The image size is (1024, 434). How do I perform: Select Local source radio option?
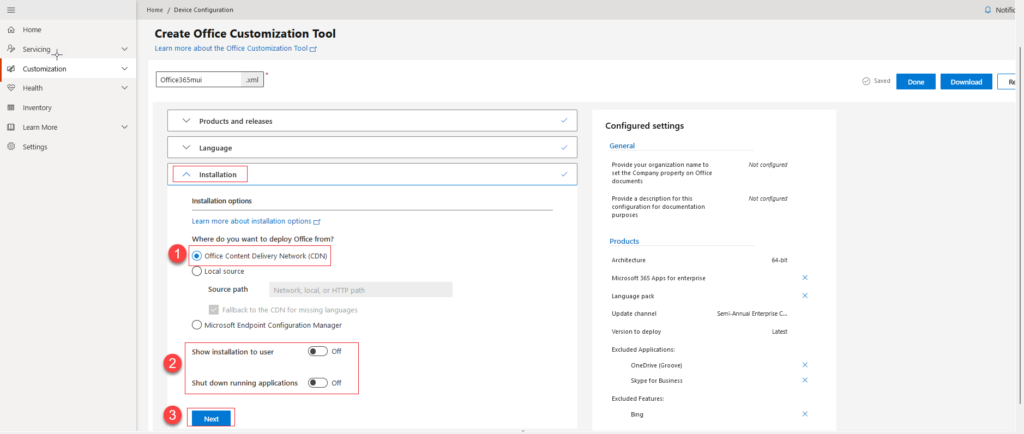click(197, 271)
